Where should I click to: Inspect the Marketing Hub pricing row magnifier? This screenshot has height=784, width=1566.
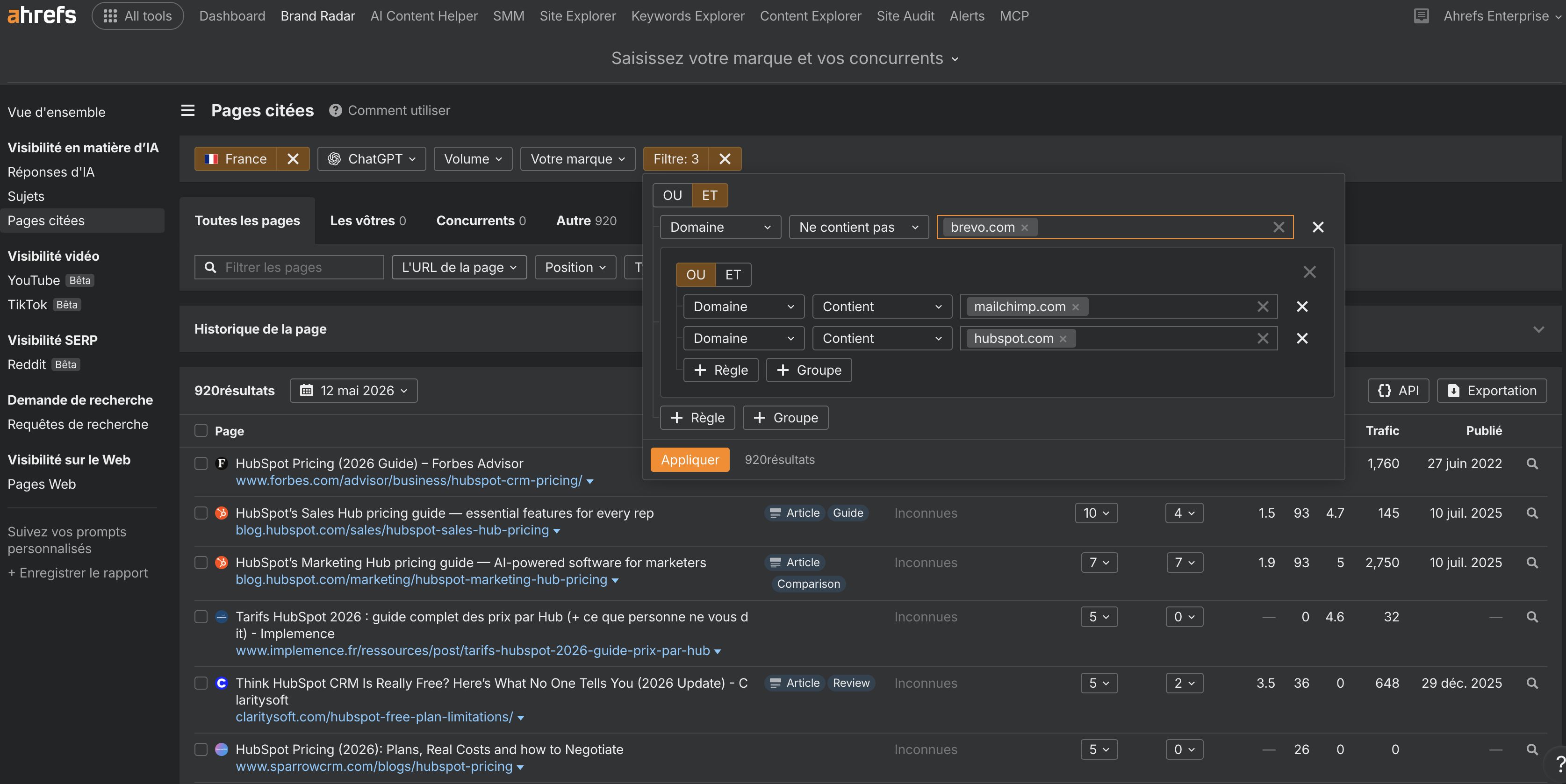[1532, 563]
